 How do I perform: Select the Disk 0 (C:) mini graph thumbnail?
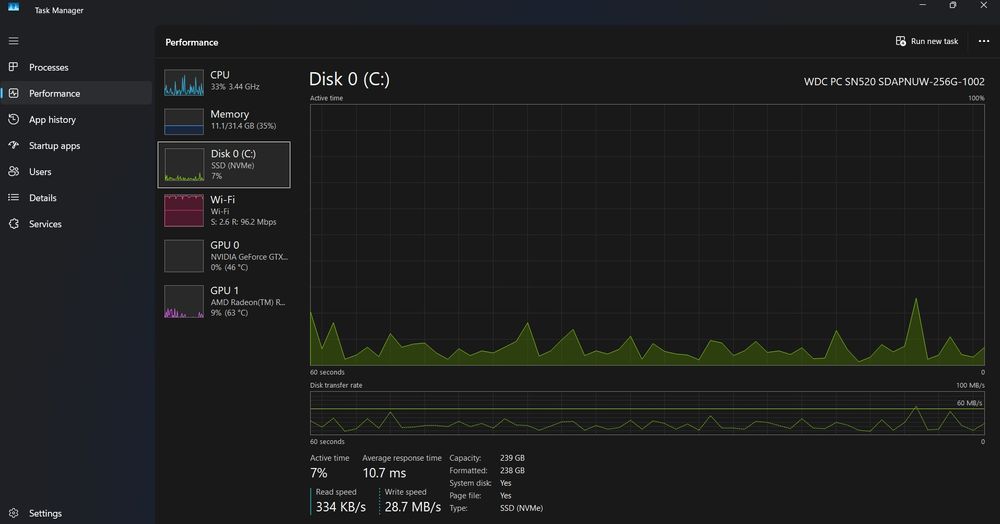(x=184, y=165)
